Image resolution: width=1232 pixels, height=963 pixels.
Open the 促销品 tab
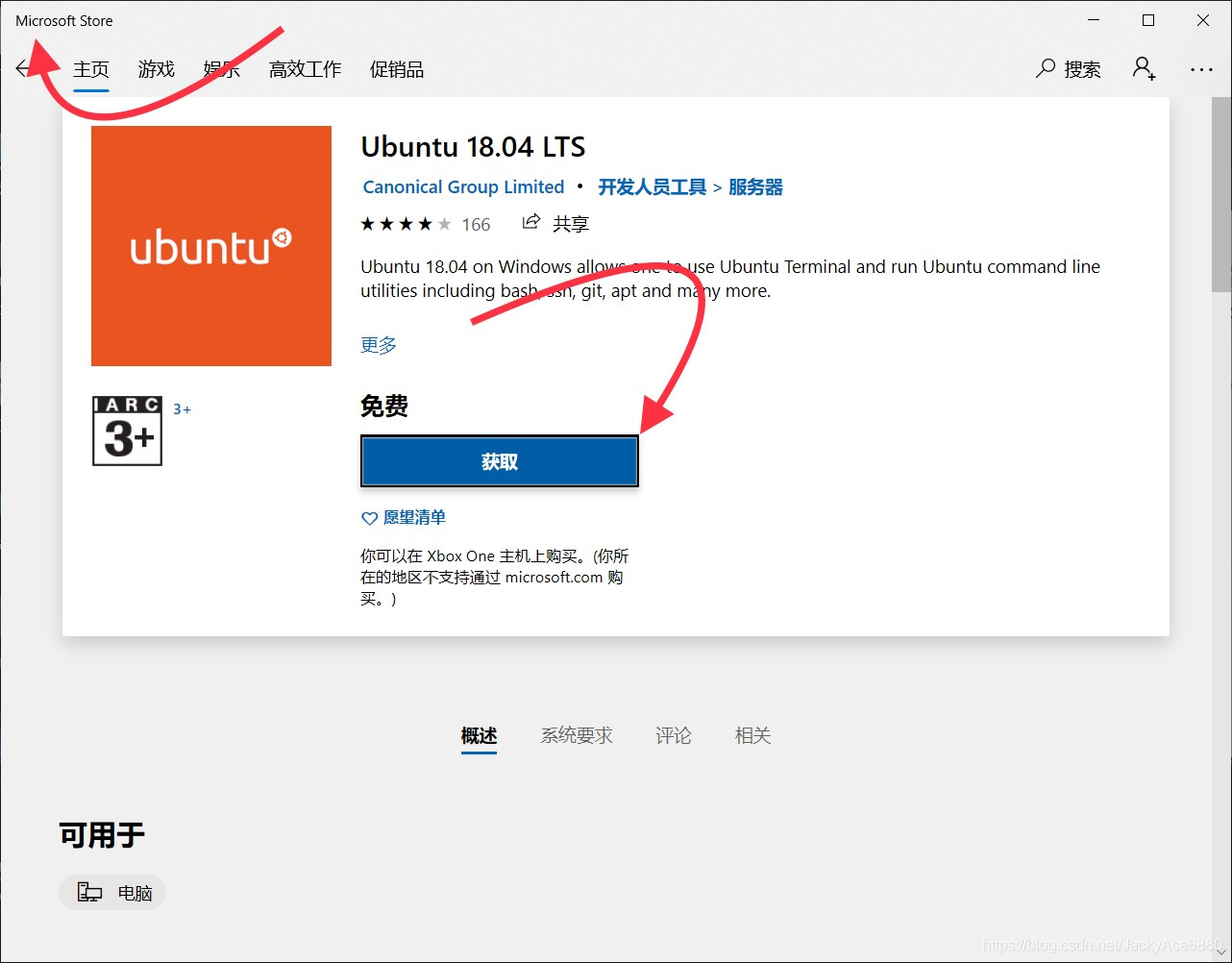click(x=397, y=69)
